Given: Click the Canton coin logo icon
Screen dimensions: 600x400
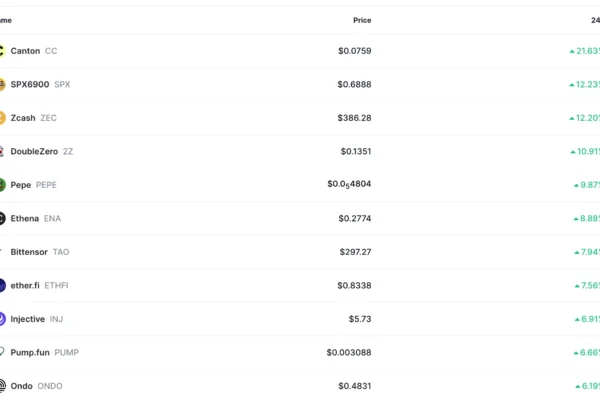Looking at the screenshot, I should [2, 51].
